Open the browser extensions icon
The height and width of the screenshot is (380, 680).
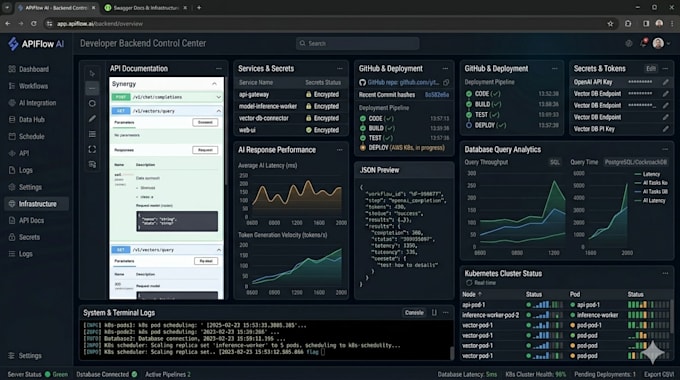628,23
